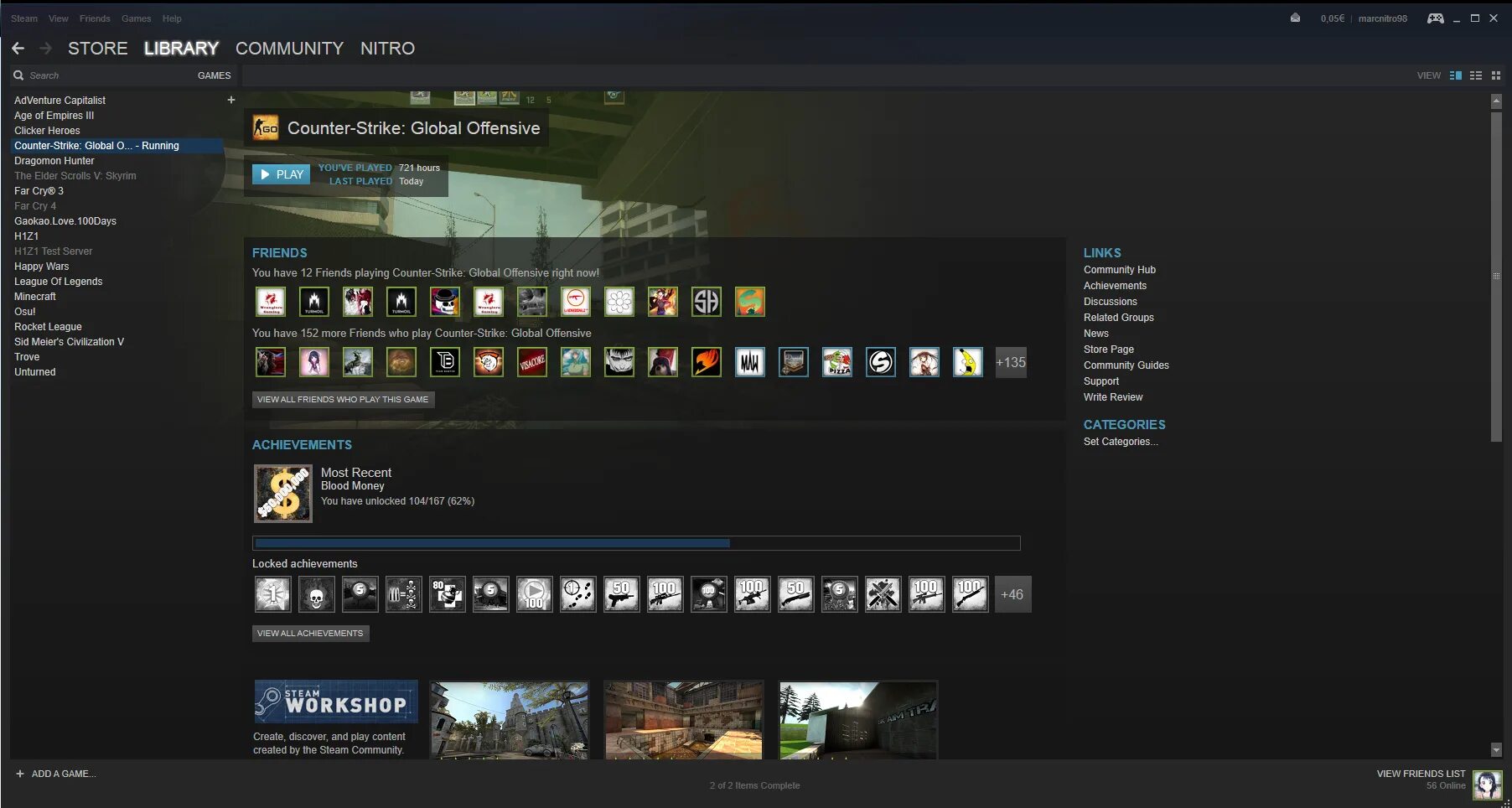Open the Fairy Tail flame friend avatar
1512x808 pixels.
pos(707,362)
